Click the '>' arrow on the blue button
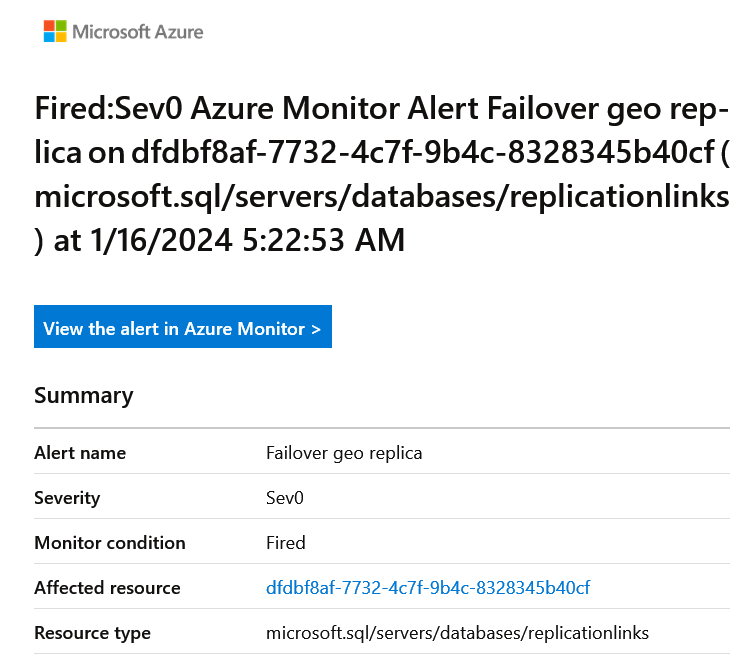The width and height of the screenshot is (740, 659). [x=316, y=328]
